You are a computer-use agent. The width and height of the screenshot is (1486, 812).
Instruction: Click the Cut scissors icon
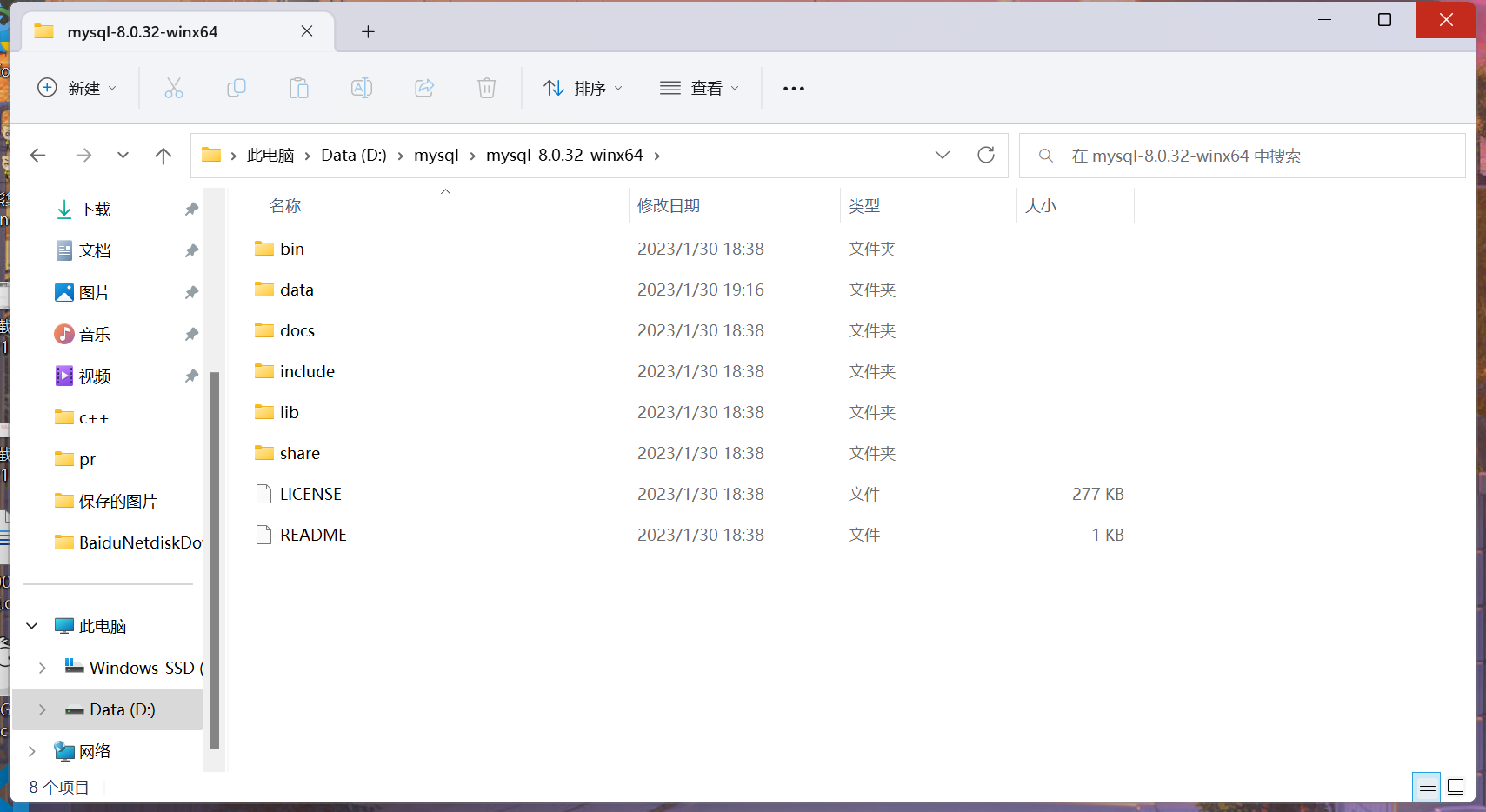pyautogui.click(x=174, y=88)
